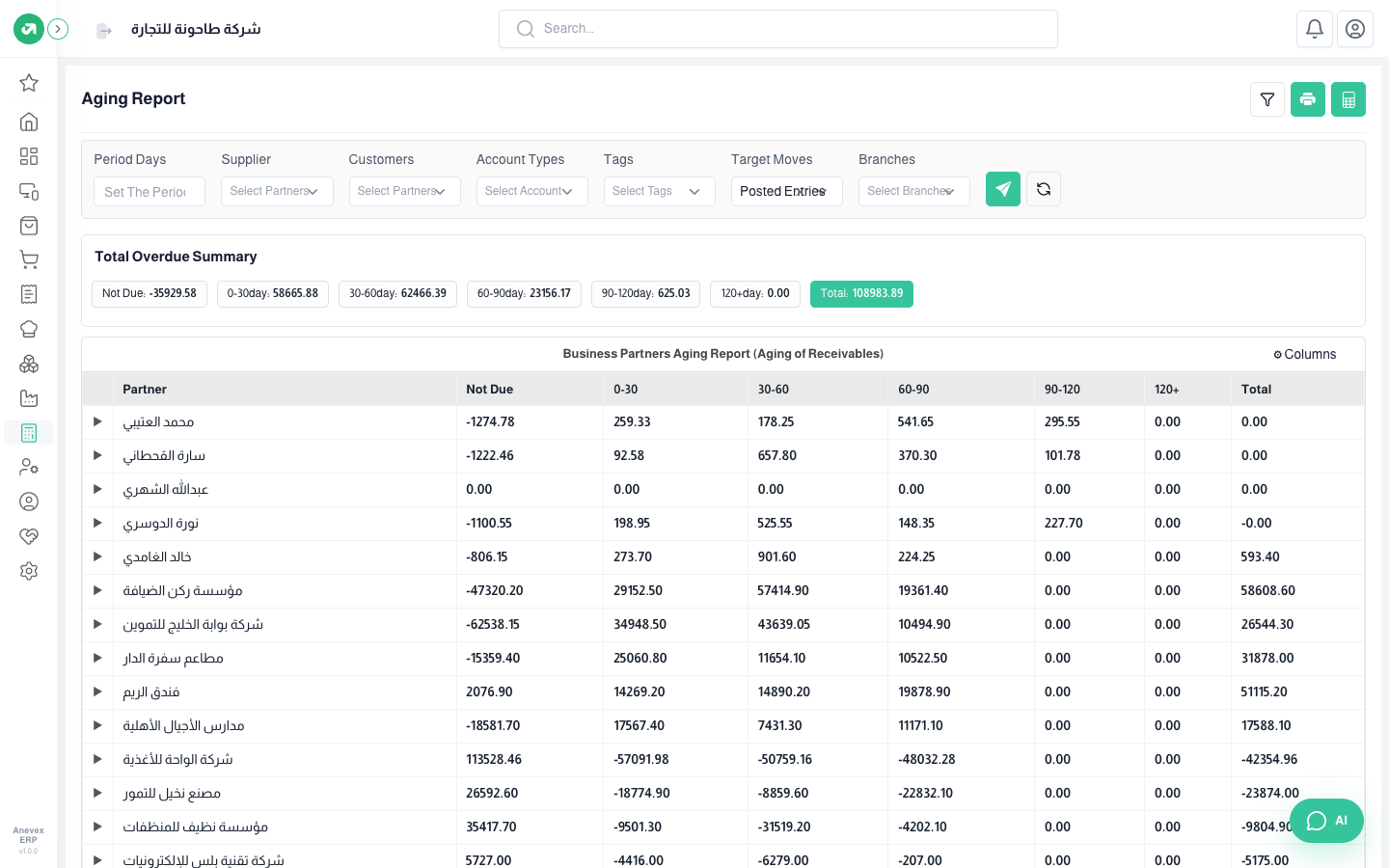Open Columns settings
1389x868 pixels.
1304,354
